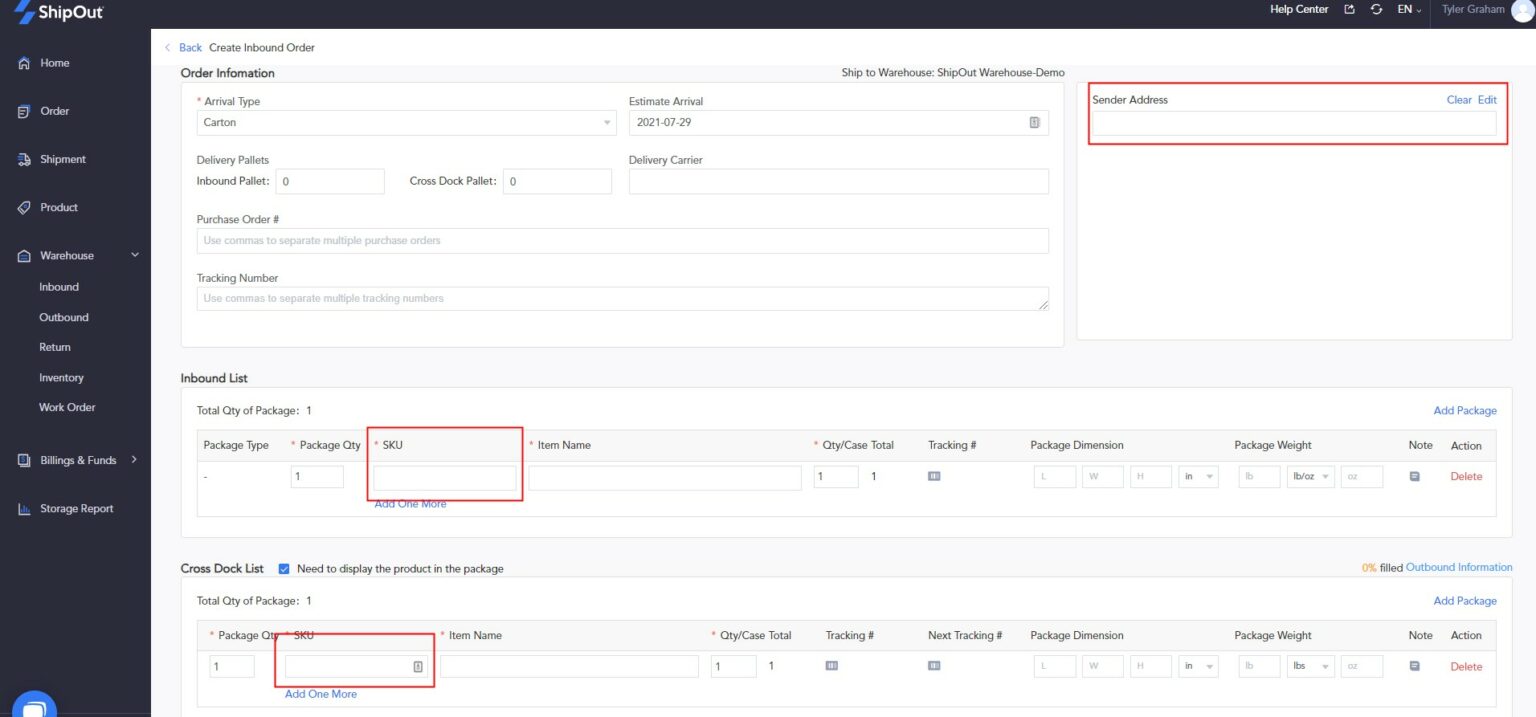Click the share icon next to Help Center
The image size is (1536, 717).
pyautogui.click(x=1349, y=9)
